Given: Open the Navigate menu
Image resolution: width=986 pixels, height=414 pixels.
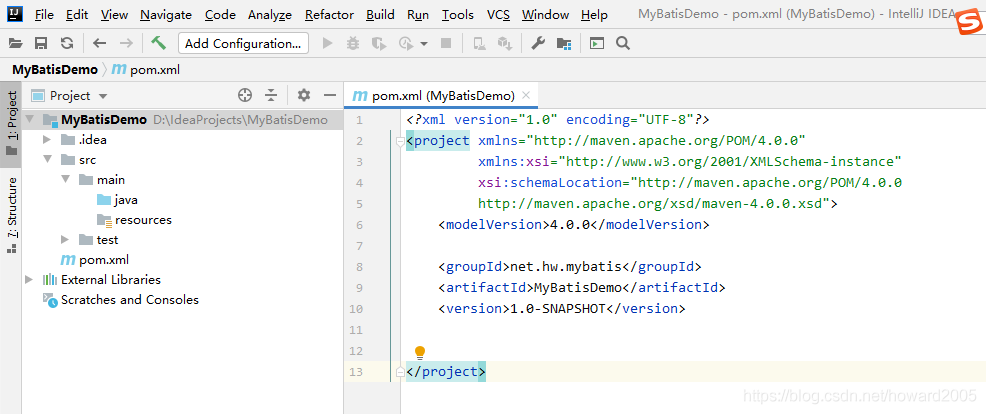Looking at the screenshot, I should [x=166, y=14].
